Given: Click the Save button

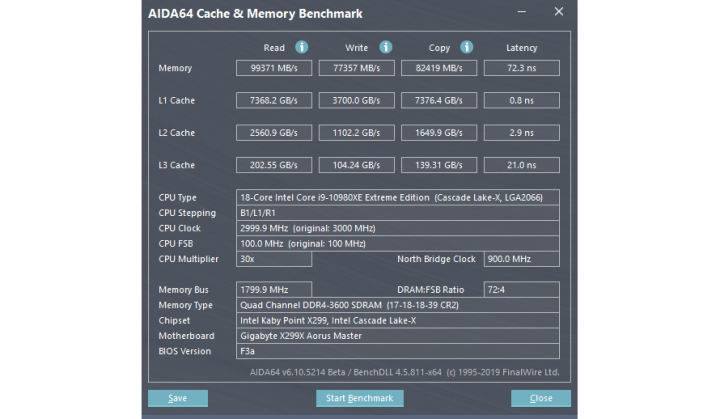Looking at the screenshot, I should [x=178, y=398].
